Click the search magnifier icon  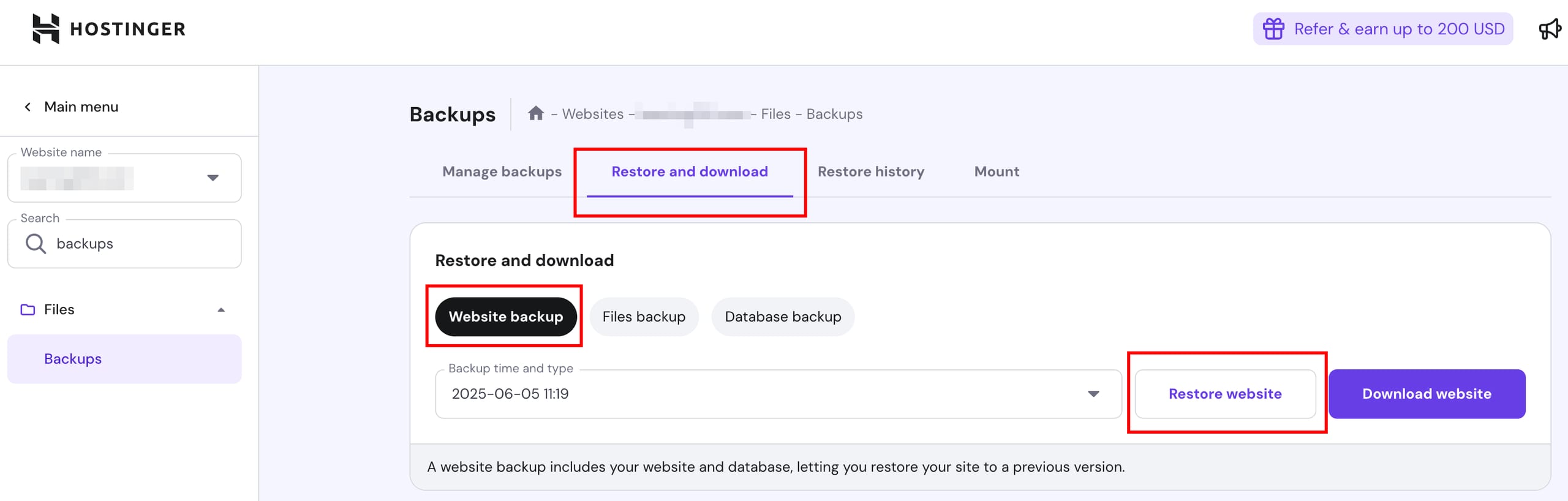click(x=36, y=244)
